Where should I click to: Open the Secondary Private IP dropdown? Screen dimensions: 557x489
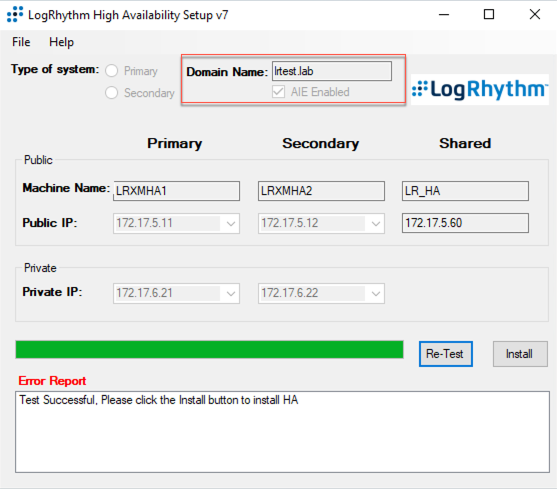click(x=376, y=293)
